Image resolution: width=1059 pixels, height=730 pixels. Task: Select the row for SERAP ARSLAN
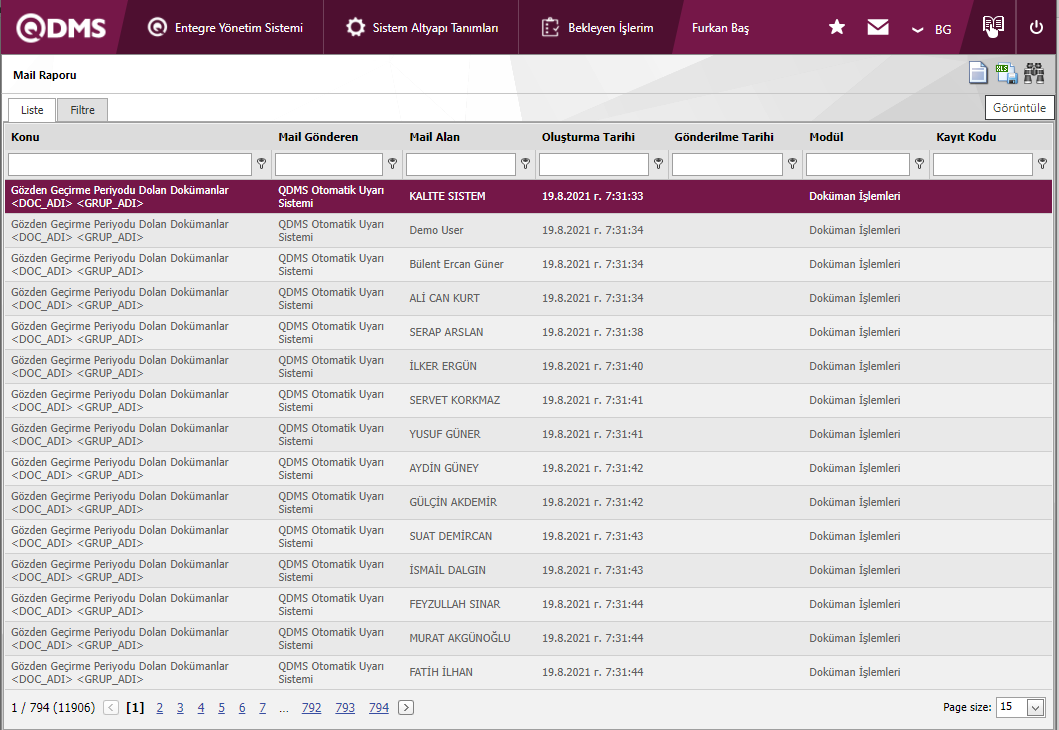[x=447, y=332]
